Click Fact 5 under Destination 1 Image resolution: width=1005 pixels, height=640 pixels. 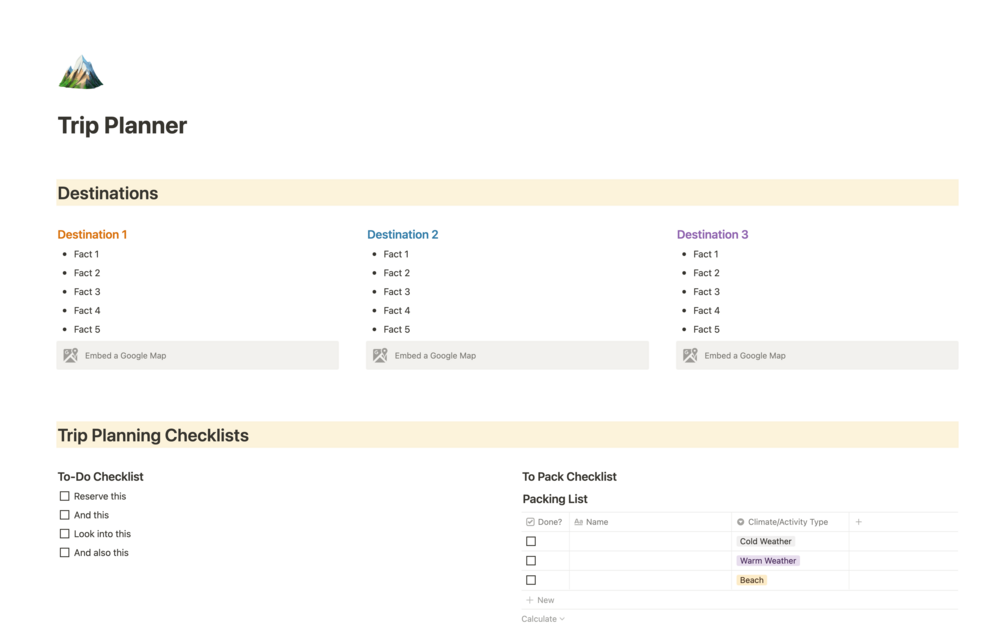[87, 329]
